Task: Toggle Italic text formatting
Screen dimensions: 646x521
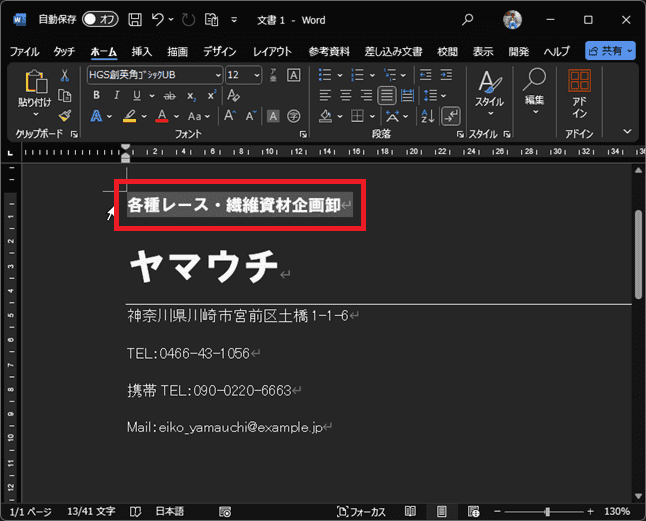Action: (114, 95)
